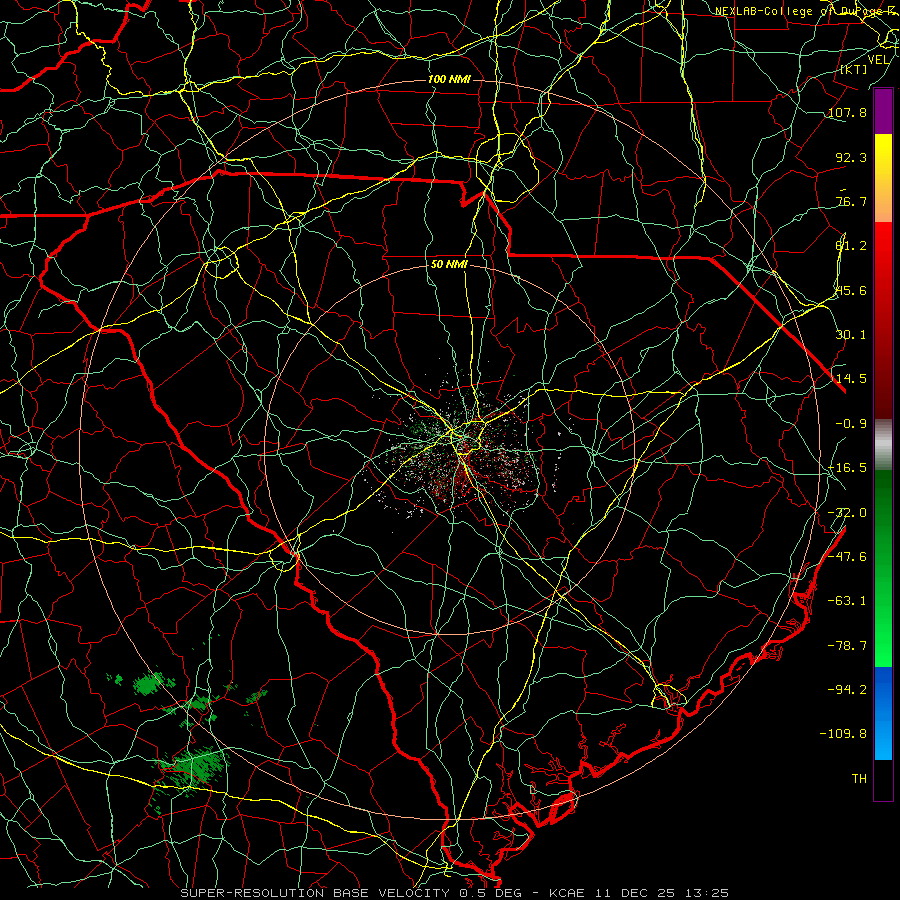
Task: Click the red segment of the velocity color bar
Action: (883, 320)
